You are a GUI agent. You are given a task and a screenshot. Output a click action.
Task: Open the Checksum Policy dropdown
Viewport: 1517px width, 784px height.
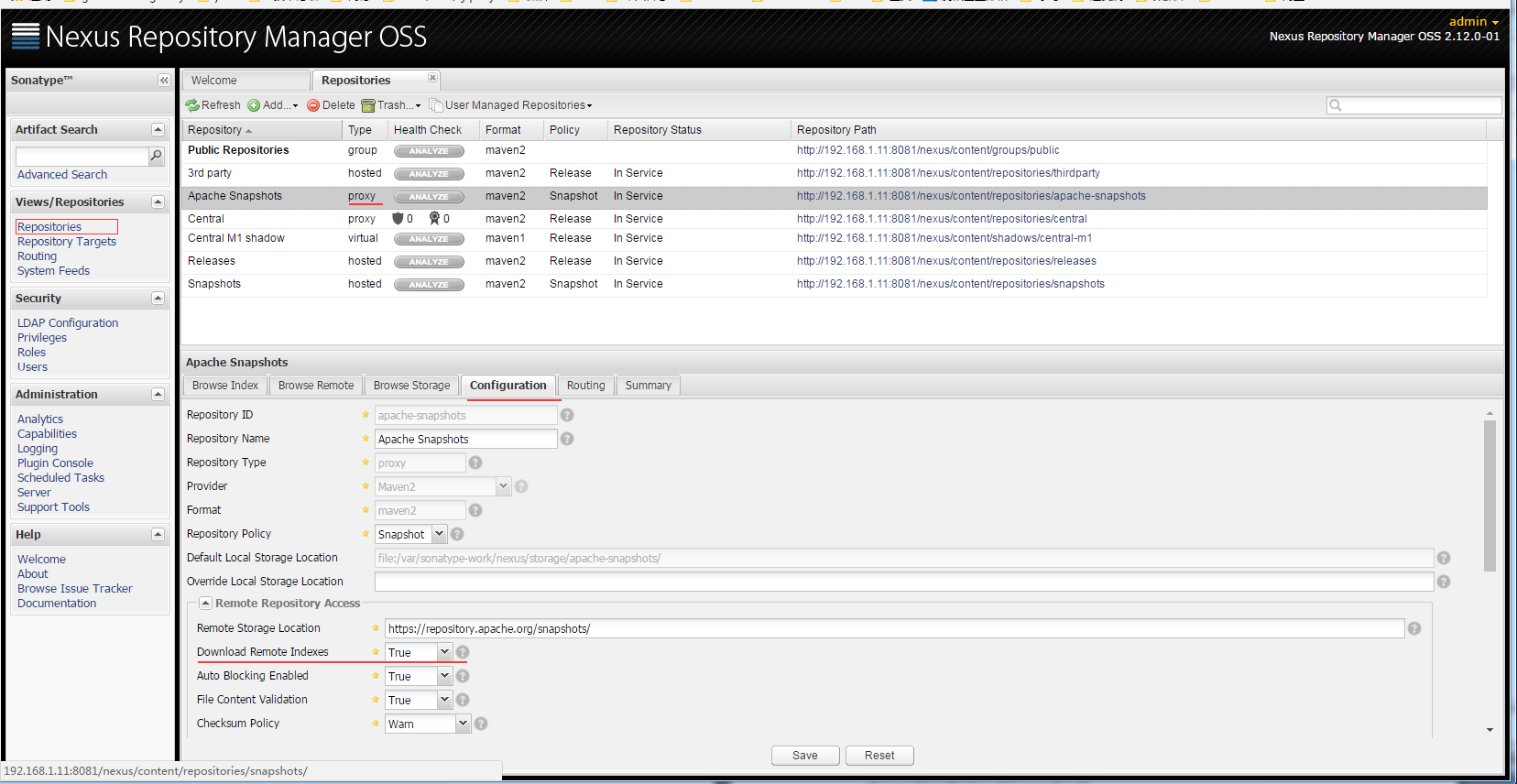[x=463, y=724]
